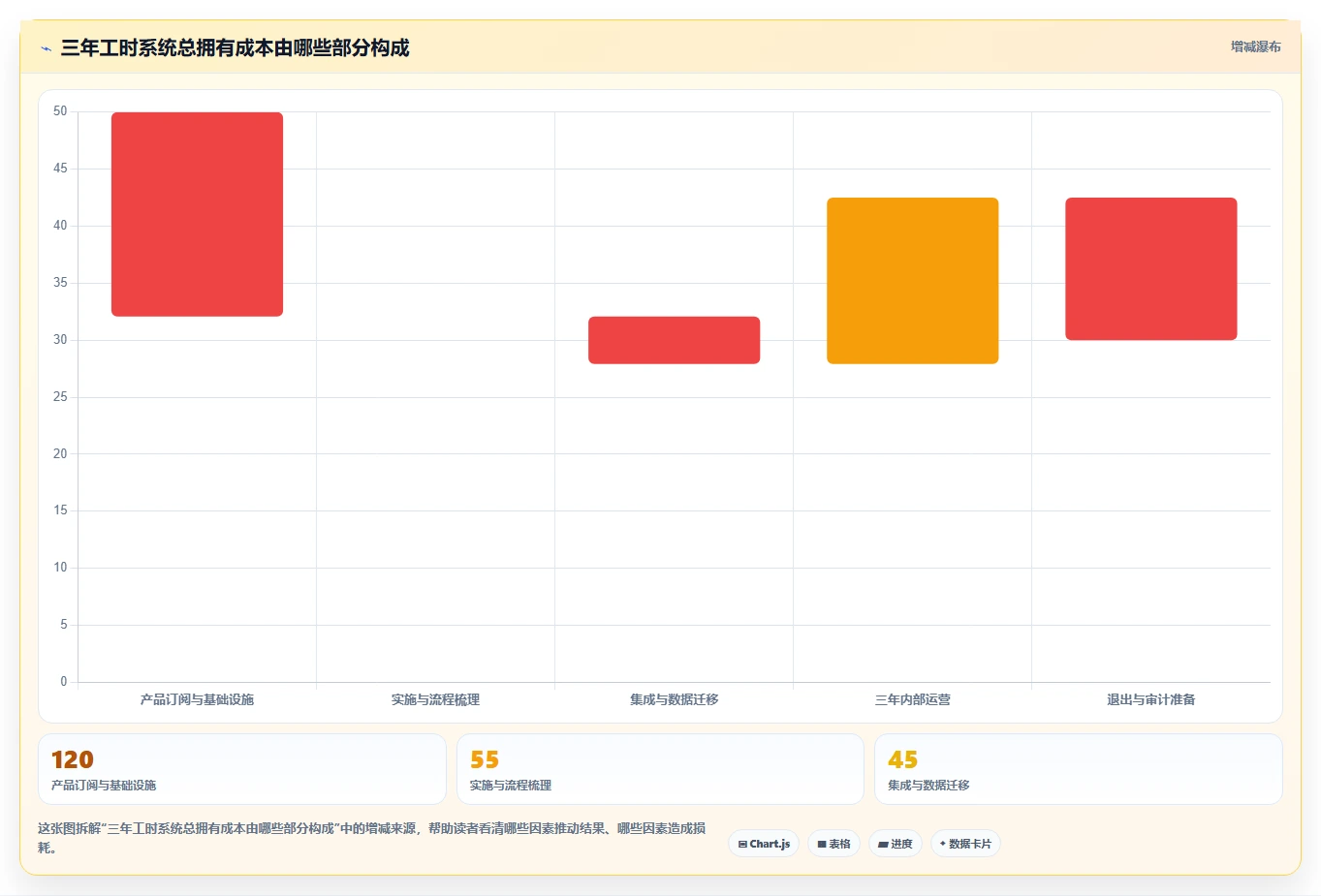The width and height of the screenshot is (1321, 896).
Task: Click the chart description text beginning 这张图拆解
Action: click(371, 838)
